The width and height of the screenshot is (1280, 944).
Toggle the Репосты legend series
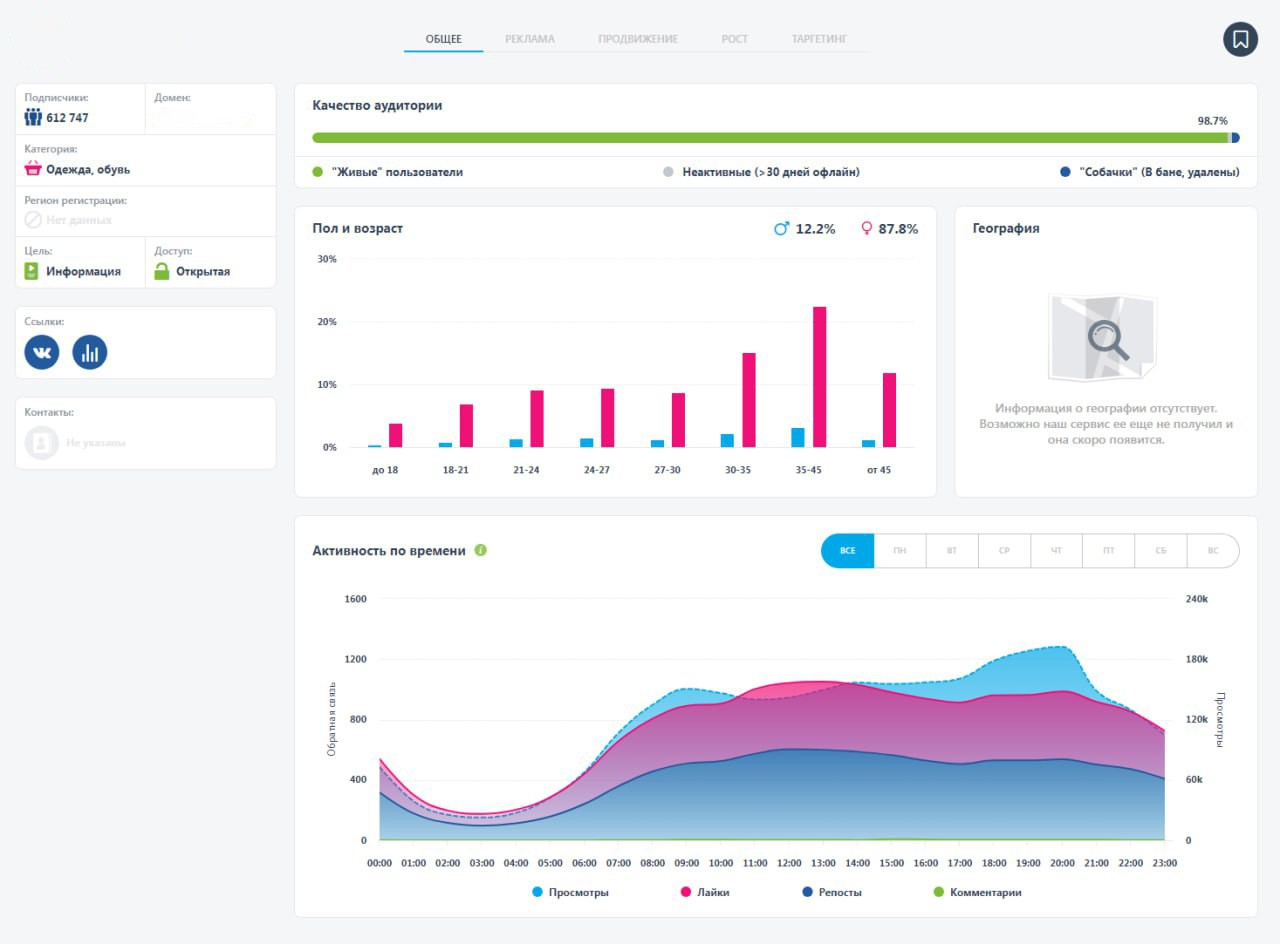832,892
